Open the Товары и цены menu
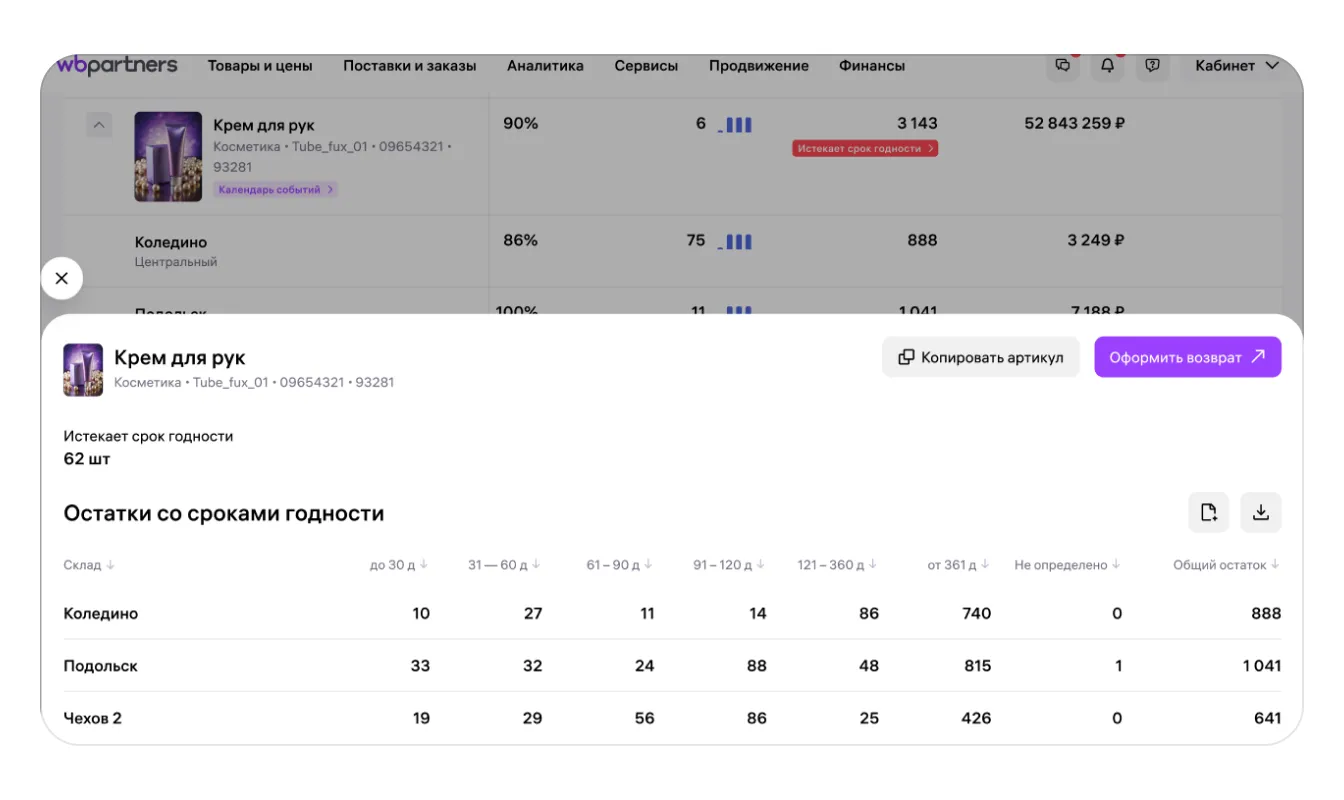The height and width of the screenshot is (800, 1344). (x=260, y=66)
